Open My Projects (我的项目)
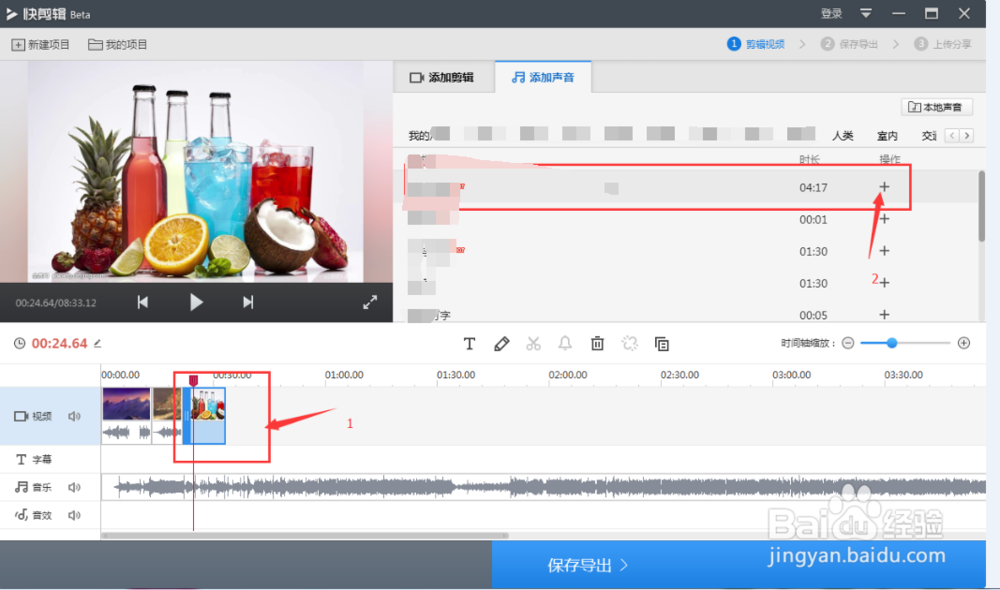The height and width of the screenshot is (590, 1000). click(117, 45)
